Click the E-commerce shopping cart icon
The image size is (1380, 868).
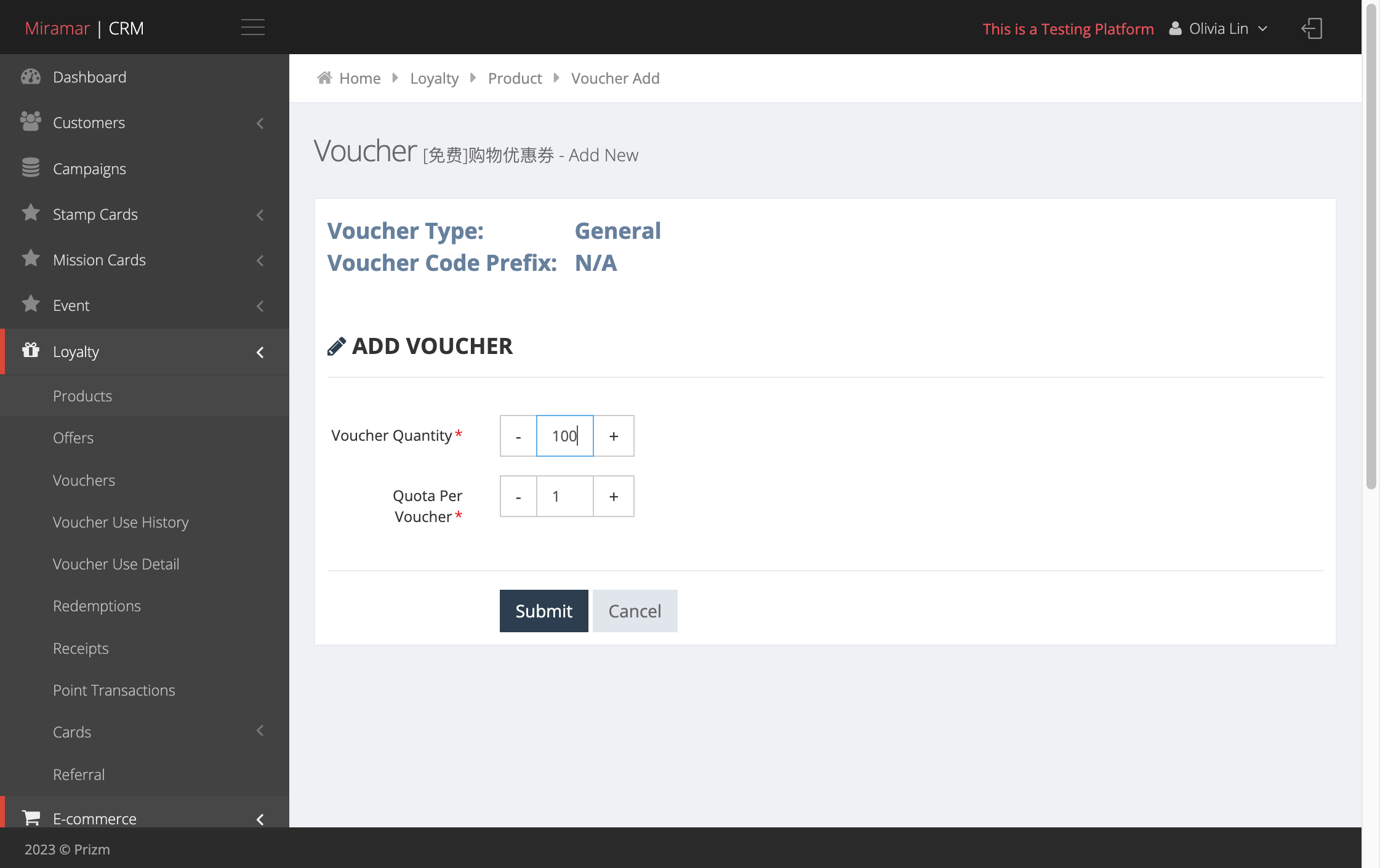pyautogui.click(x=31, y=818)
